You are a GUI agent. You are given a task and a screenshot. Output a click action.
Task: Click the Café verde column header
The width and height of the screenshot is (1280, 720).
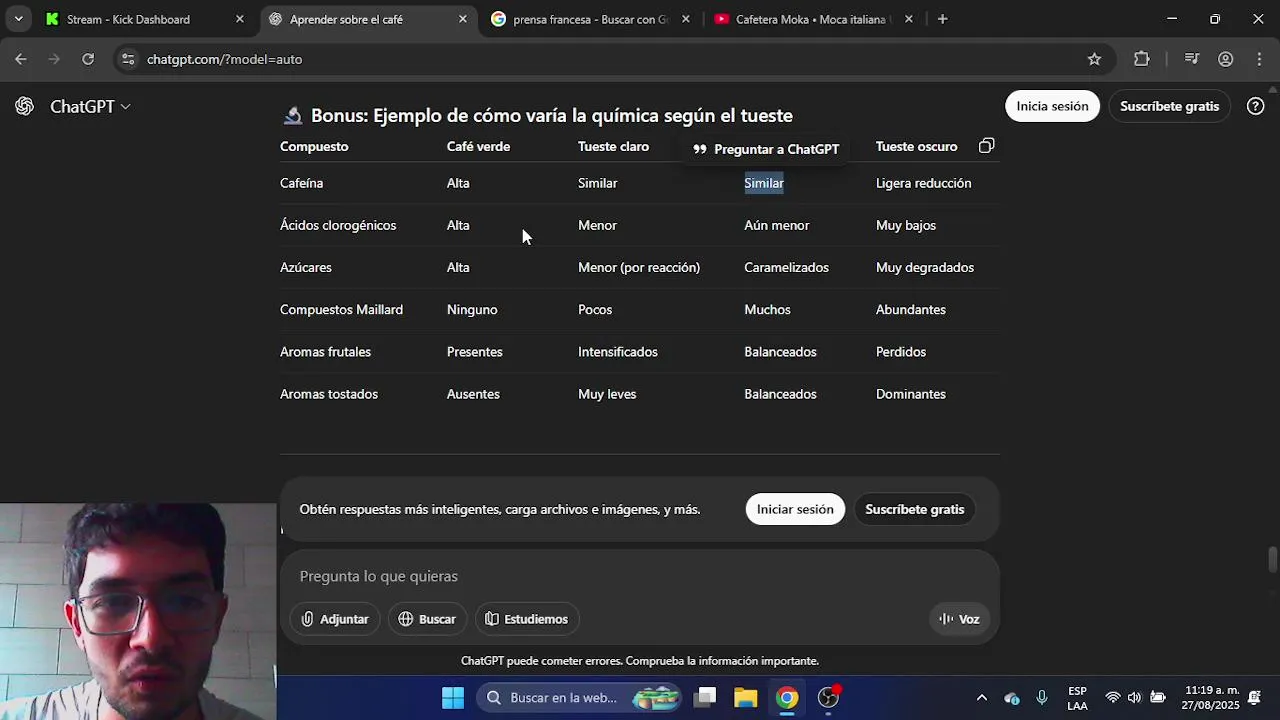click(x=478, y=146)
